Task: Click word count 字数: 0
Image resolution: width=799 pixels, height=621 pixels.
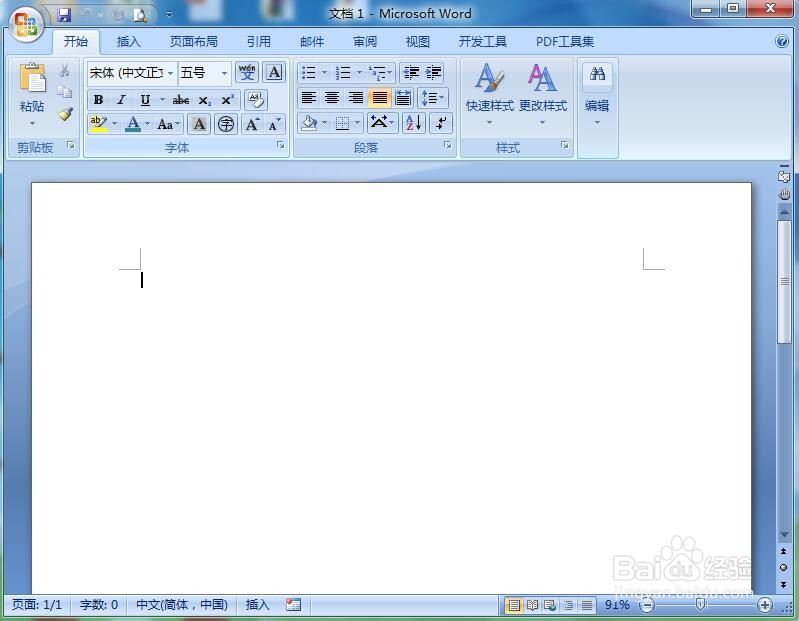Action: (99, 605)
